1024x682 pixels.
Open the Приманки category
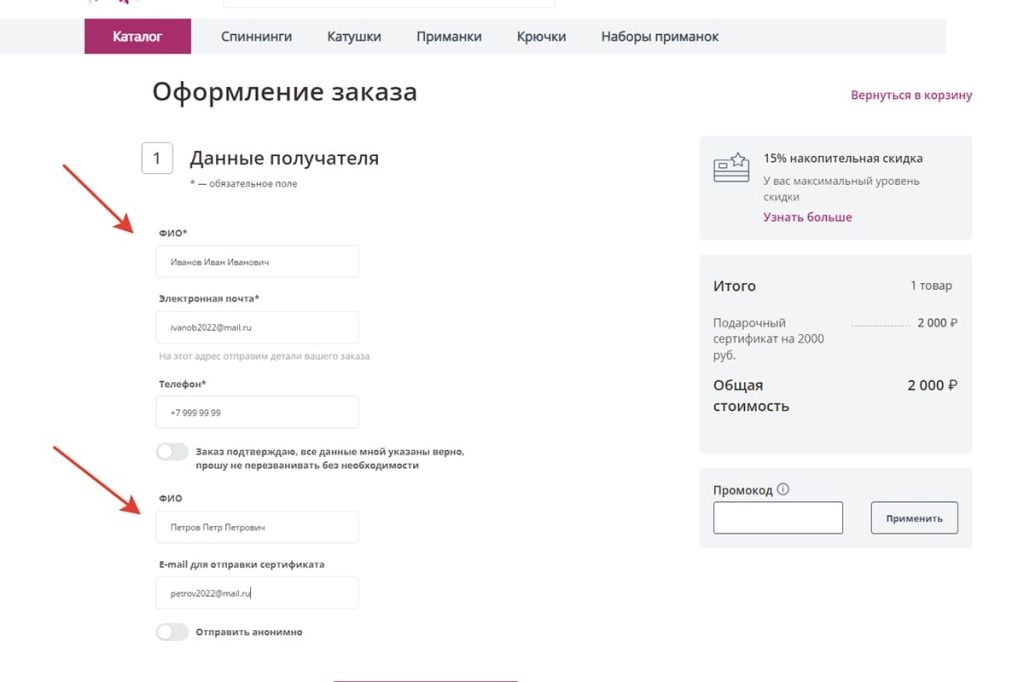pos(449,37)
